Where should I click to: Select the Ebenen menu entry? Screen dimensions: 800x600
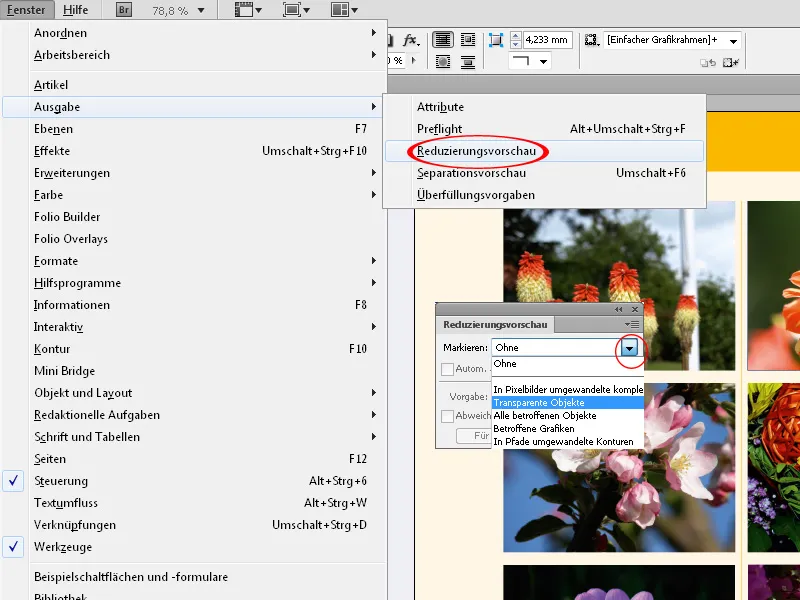point(194,129)
